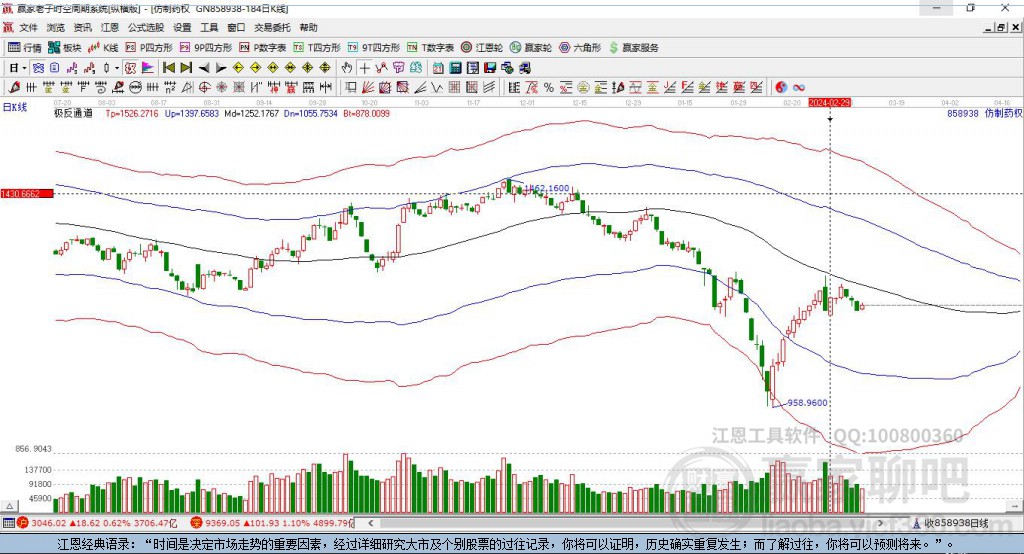This screenshot has height=554, width=1024.
Task: Select the zigzag wave line tool
Action: pyautogui.click(x=436, y=87)
